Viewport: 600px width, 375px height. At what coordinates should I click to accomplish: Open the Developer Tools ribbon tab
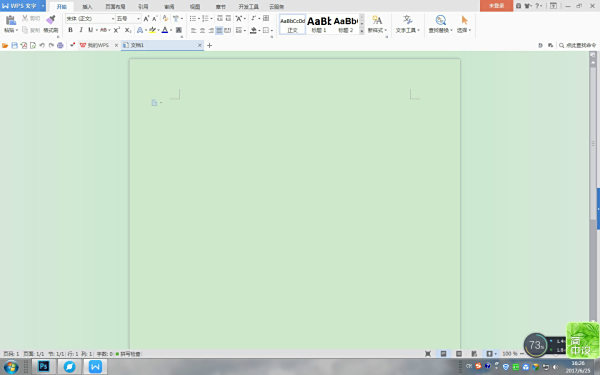point(248,7)
